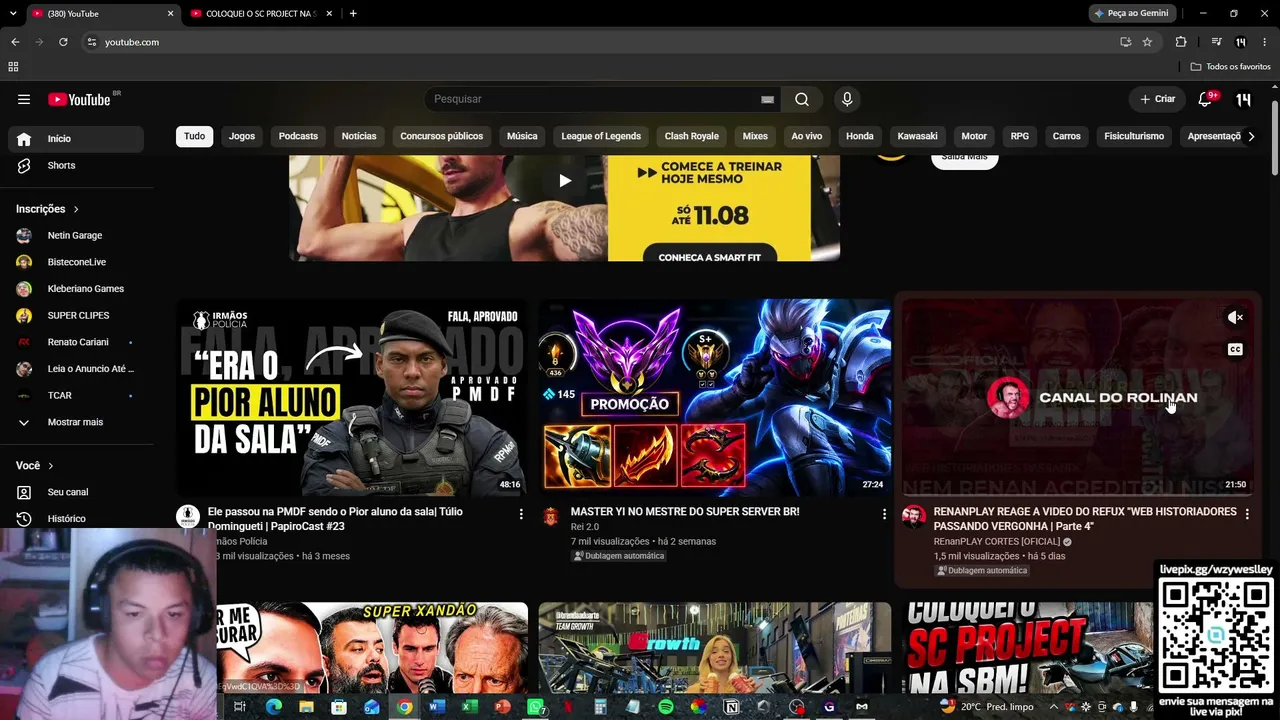
Task: Select the Ao vivo filter chip
Action: (807, 136)
